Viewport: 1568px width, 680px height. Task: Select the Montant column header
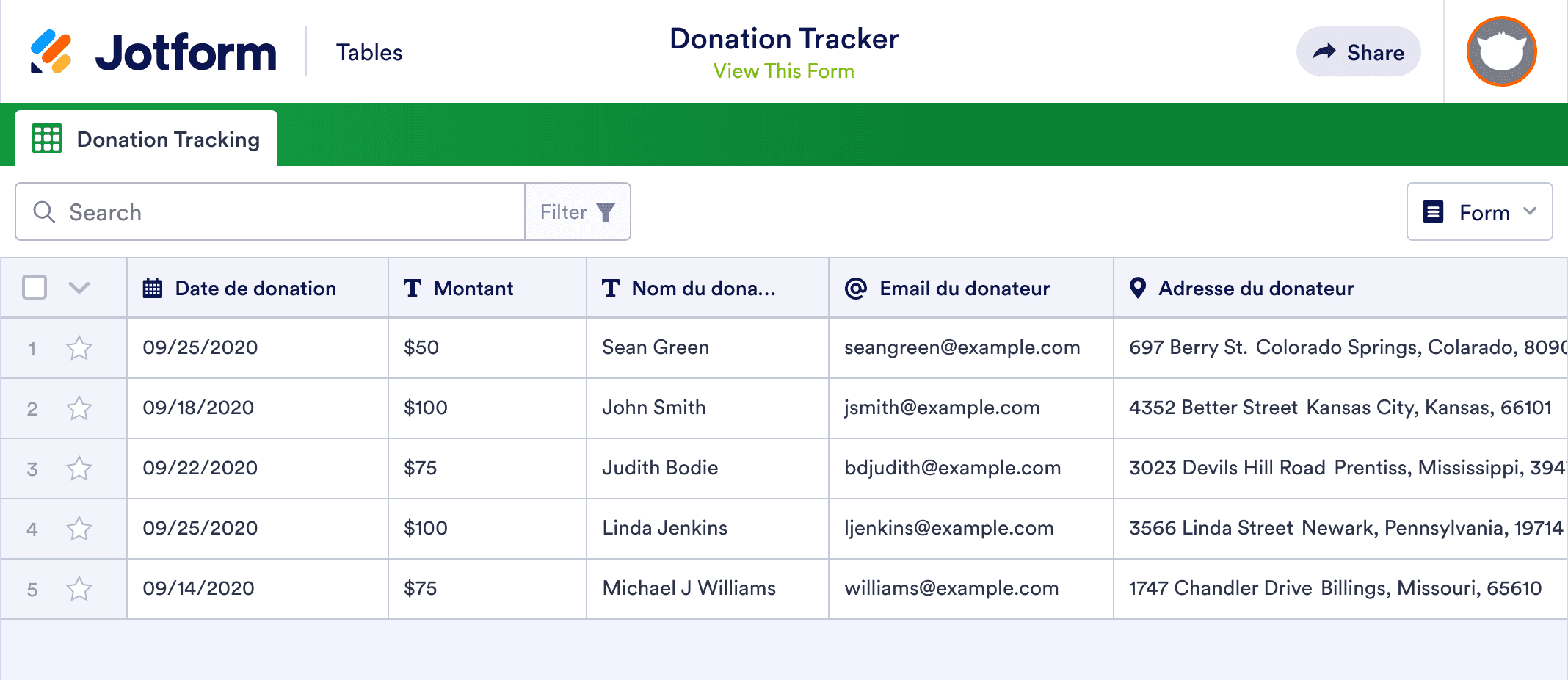click(473, 289)
